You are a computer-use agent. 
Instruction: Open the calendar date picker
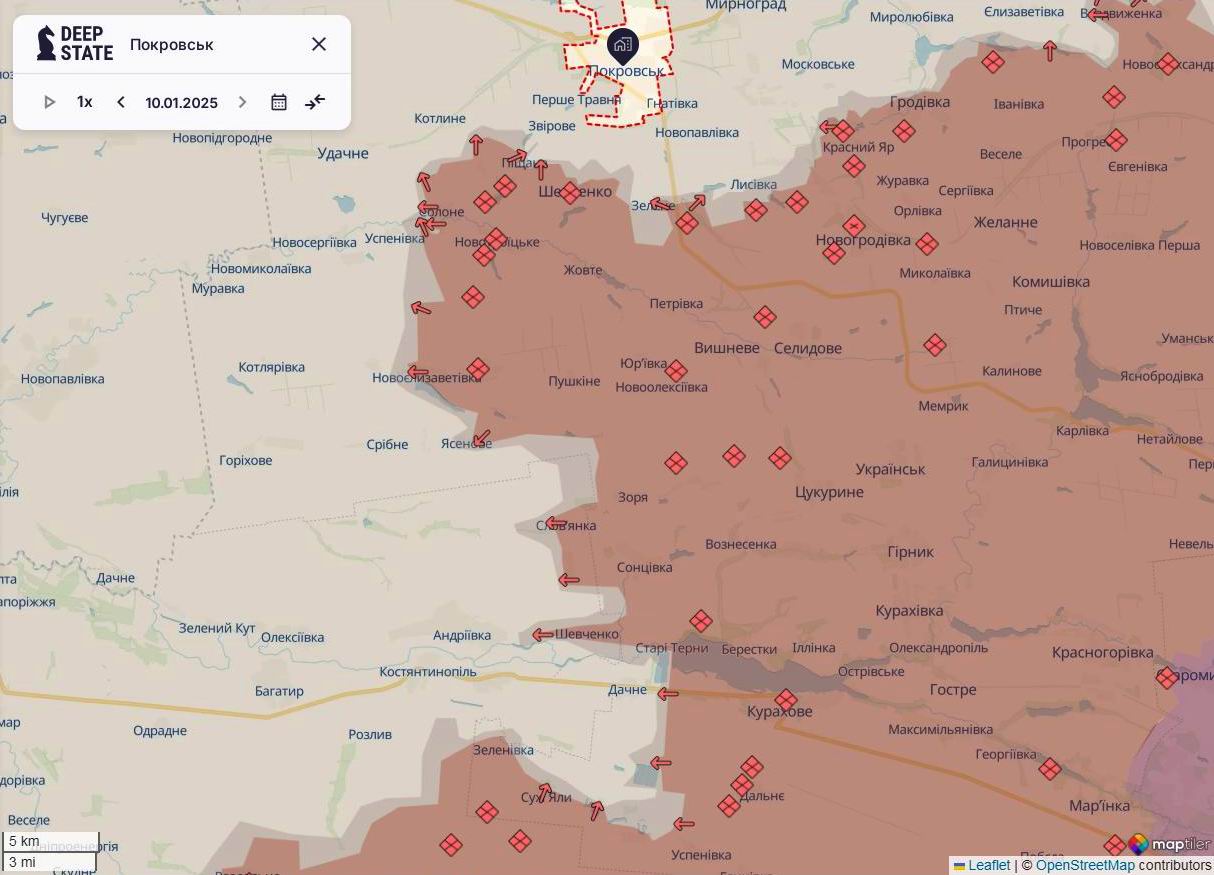tap(279, 101)
